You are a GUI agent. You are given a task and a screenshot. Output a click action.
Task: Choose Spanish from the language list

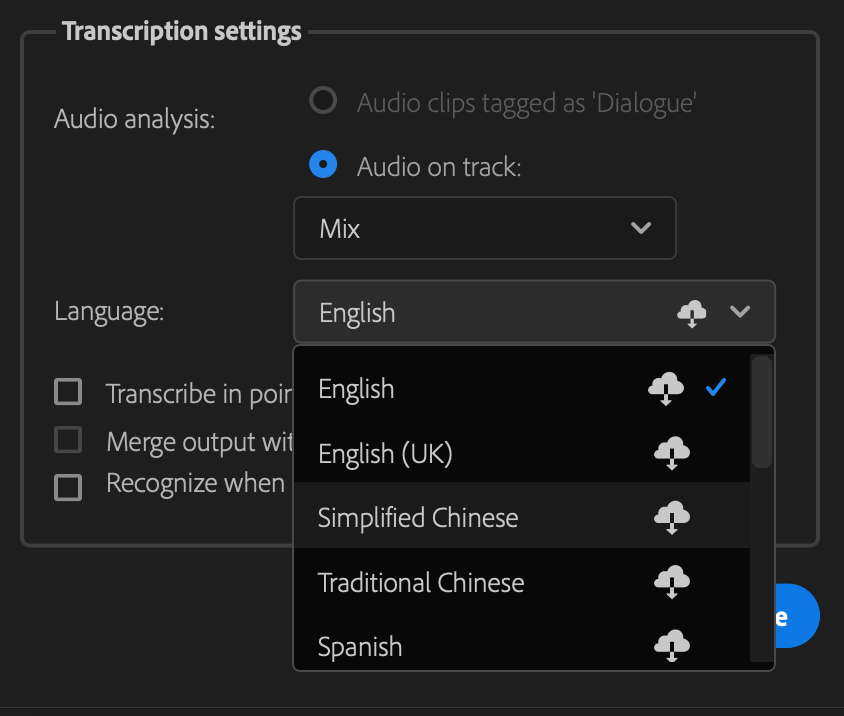click(x=360, y=647)
